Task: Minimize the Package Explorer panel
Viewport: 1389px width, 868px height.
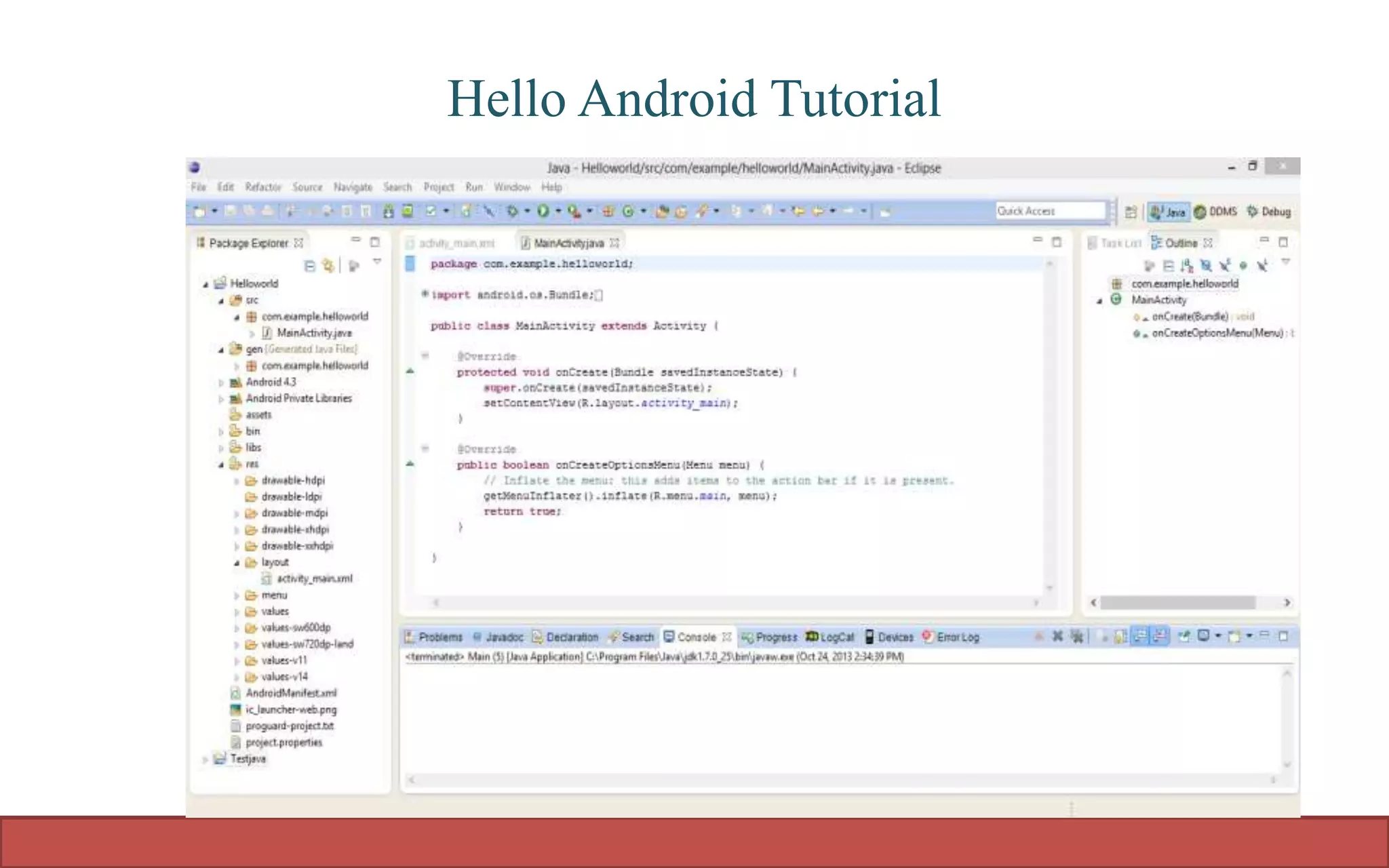Action: [x=355, y=241]
